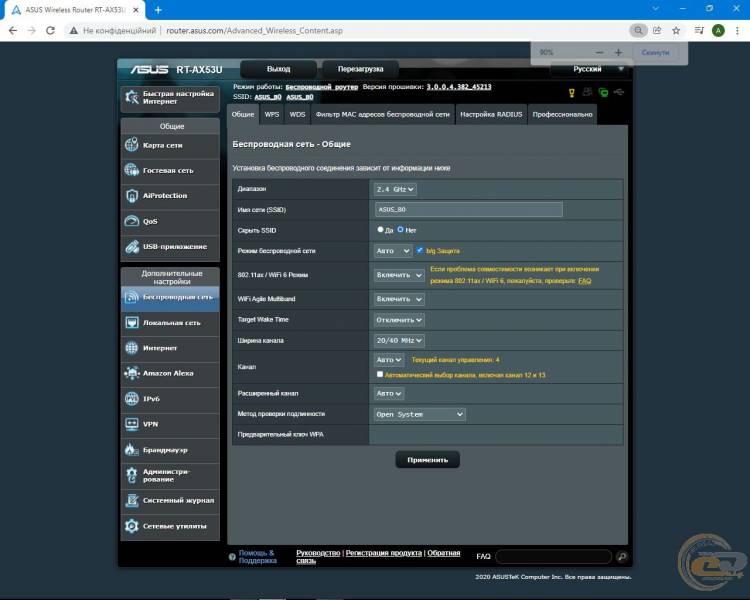Switch to the WPS tab

[x=272, y=114]
